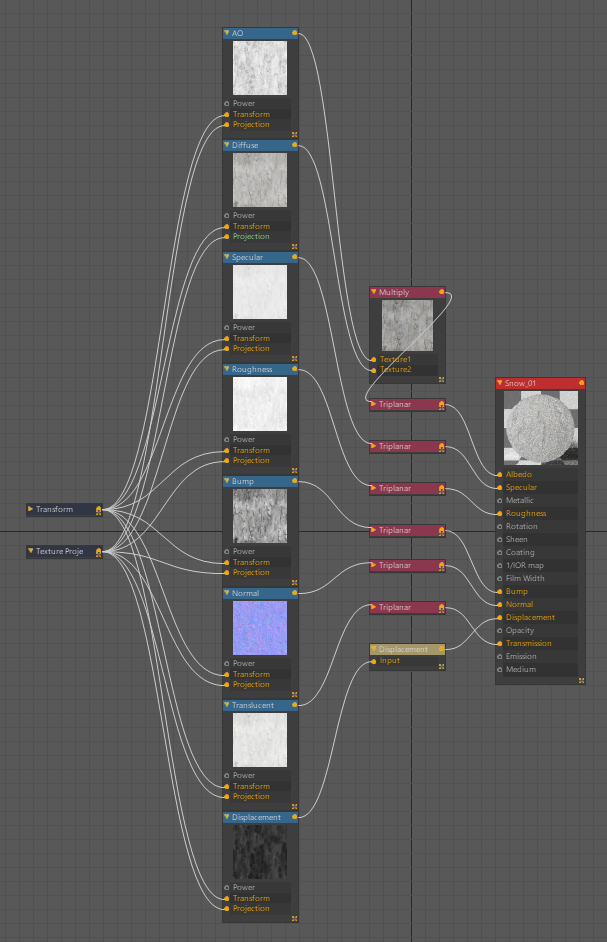Click the Texture Proje node's output connector
This screenshot has height=942, width=607.
pyautogui.click(x=98, y=551)
